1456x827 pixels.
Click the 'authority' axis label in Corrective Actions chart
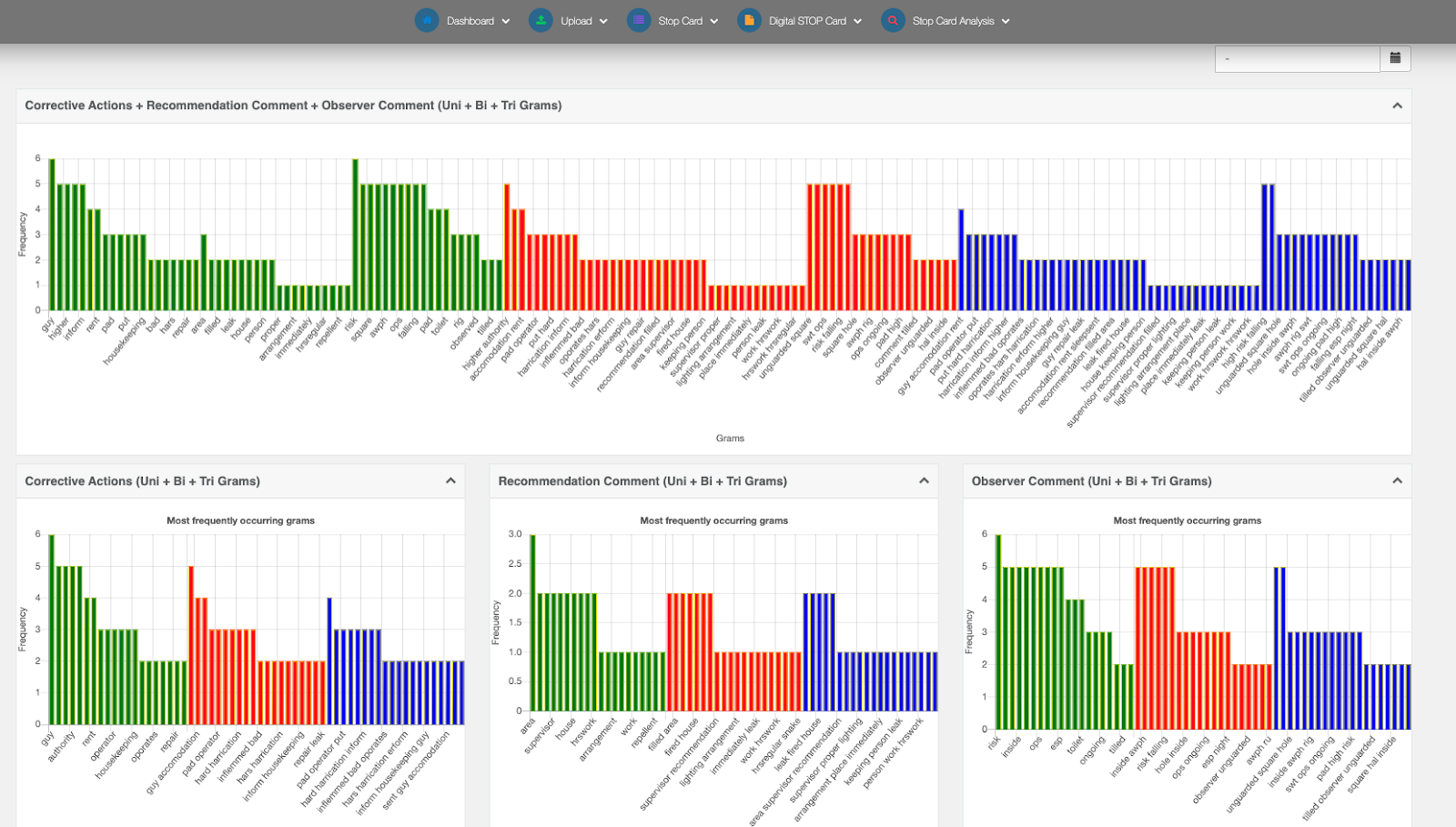tap(63, 745)
